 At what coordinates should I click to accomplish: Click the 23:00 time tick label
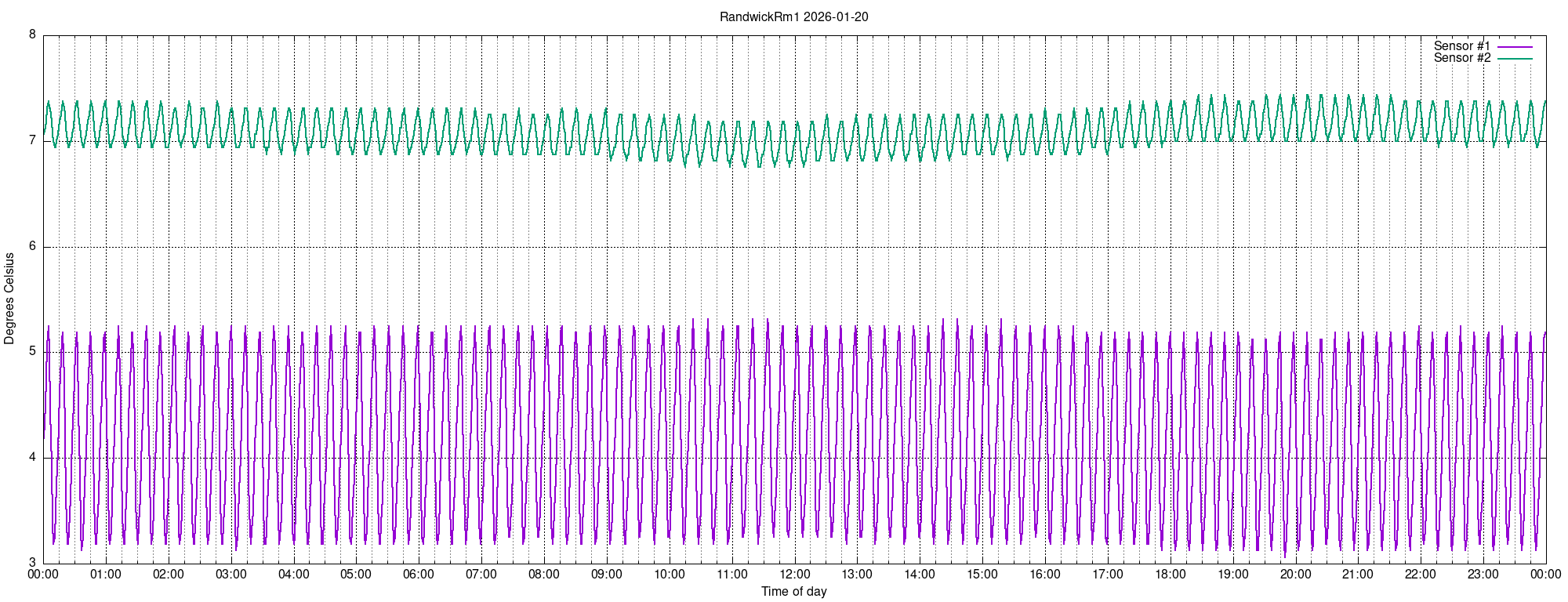(1483, 575)
